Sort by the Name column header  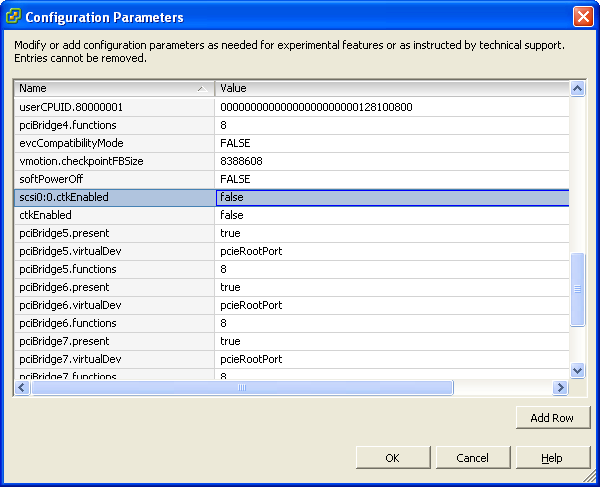[x=113, y=88]
